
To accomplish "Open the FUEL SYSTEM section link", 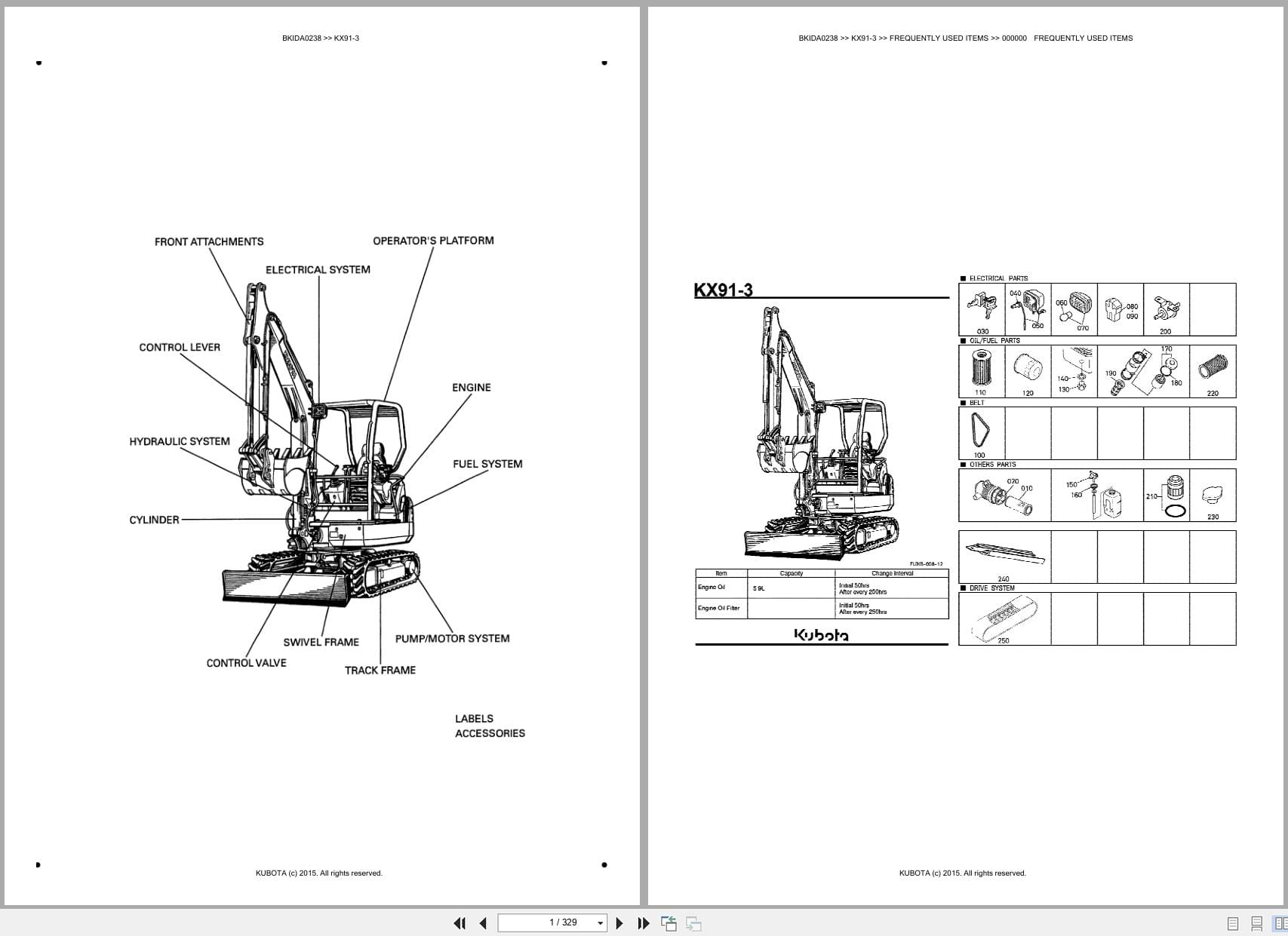I will (487, 463).
